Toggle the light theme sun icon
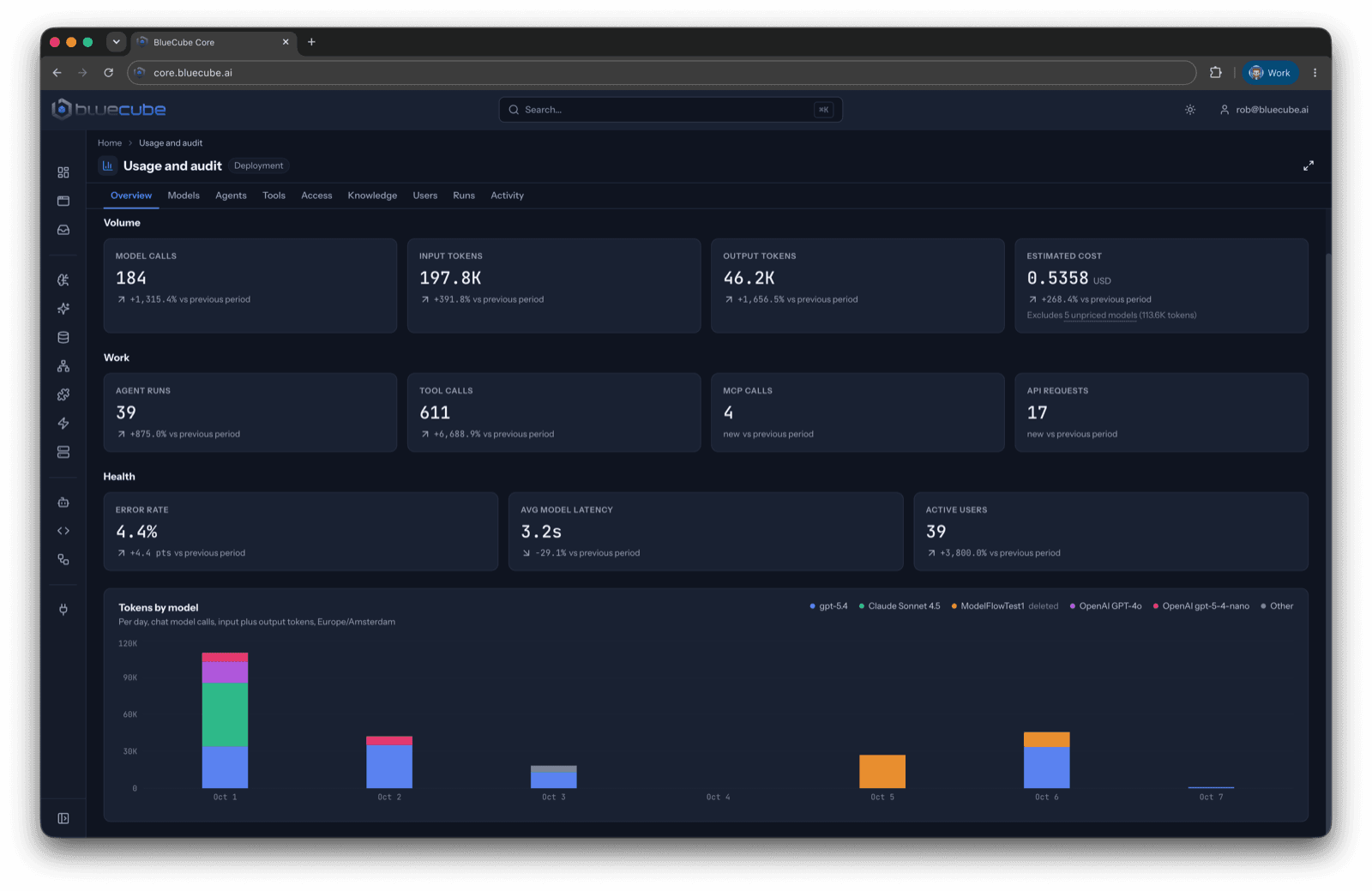 coord(1190,110)
